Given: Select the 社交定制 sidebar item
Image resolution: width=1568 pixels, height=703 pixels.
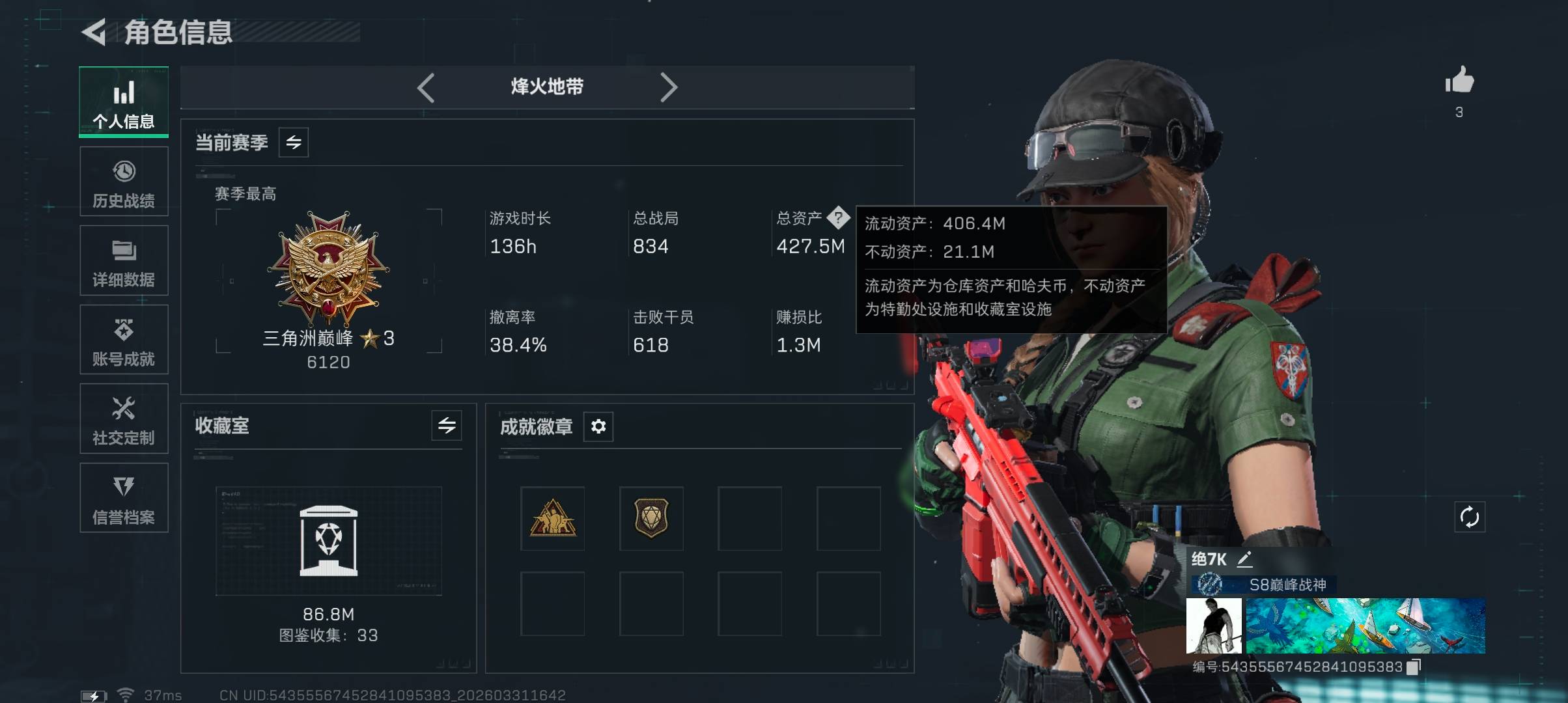Looking at the screenshot, I should tap(124, 419).
